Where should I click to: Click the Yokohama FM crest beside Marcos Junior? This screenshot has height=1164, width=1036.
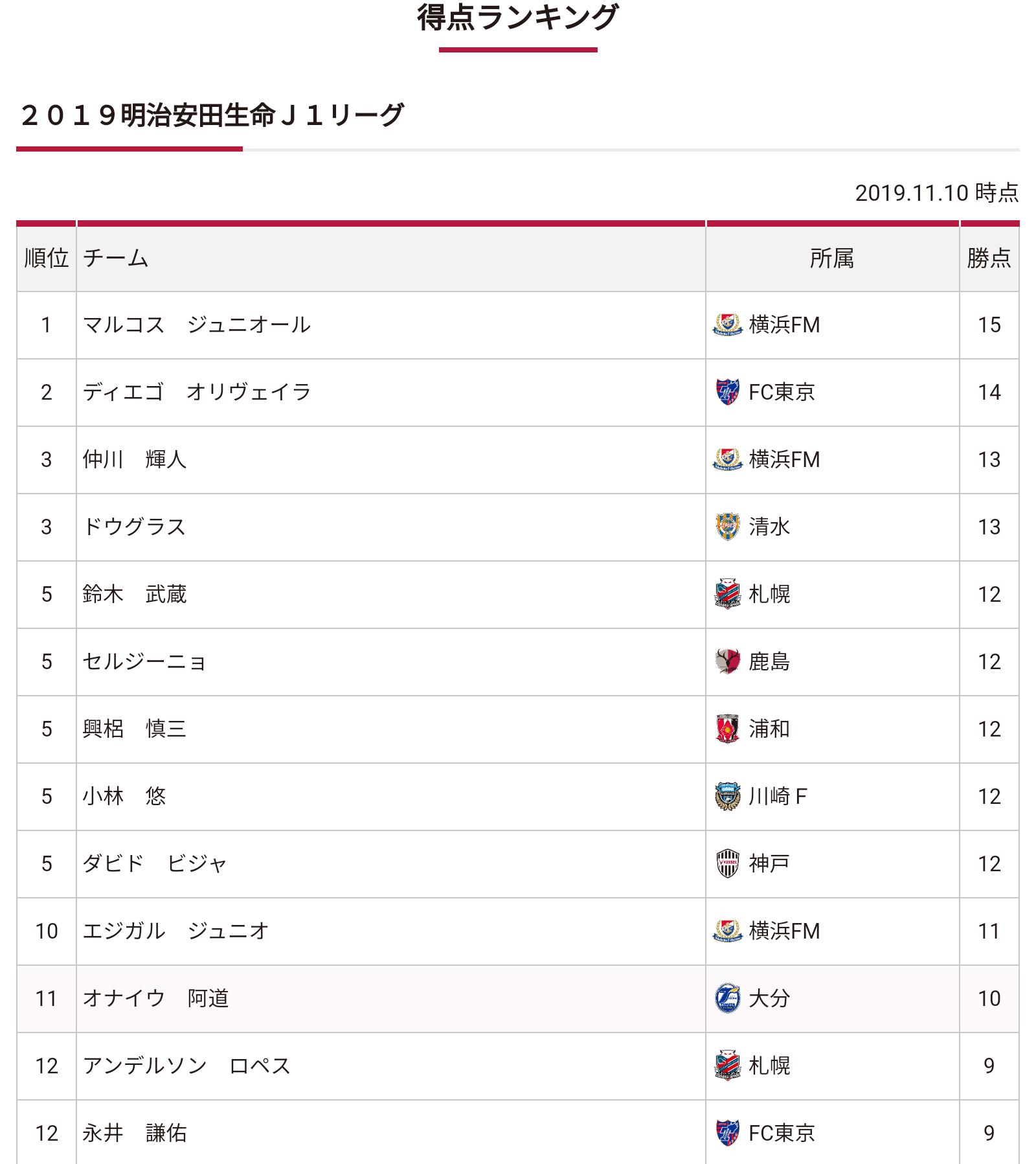[x=727, y=325]
